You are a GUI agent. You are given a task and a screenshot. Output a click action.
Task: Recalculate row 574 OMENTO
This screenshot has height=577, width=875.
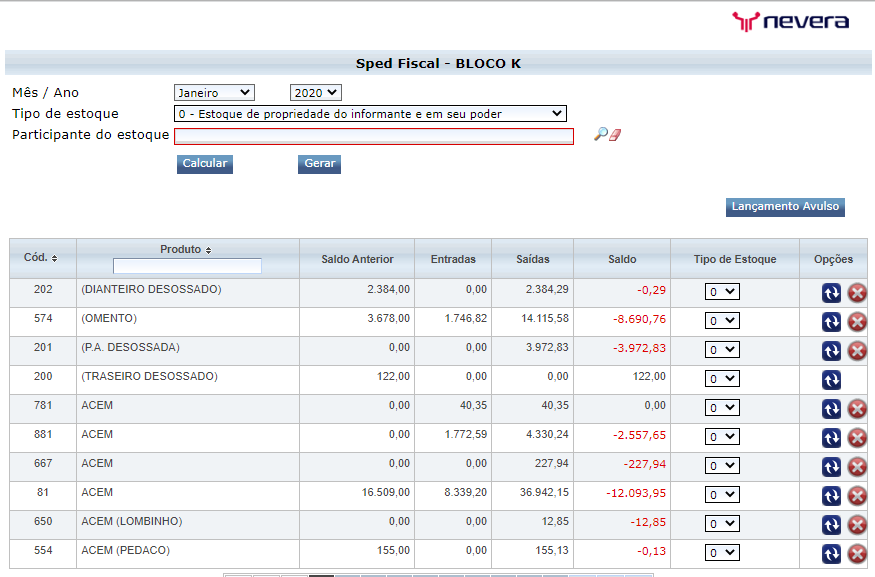[831, 322]
